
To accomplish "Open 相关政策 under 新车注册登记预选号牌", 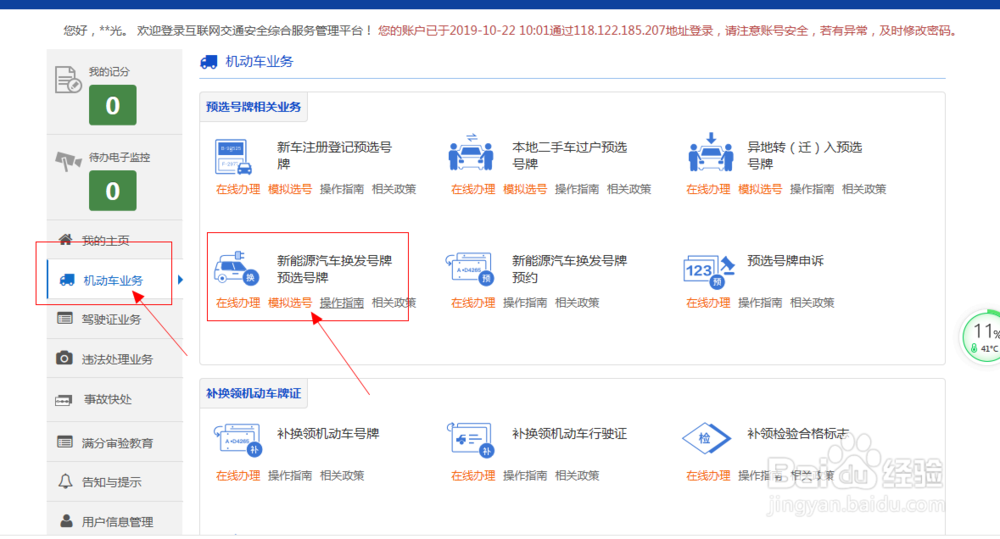I will pyautogui.click(x=393, y=189).
